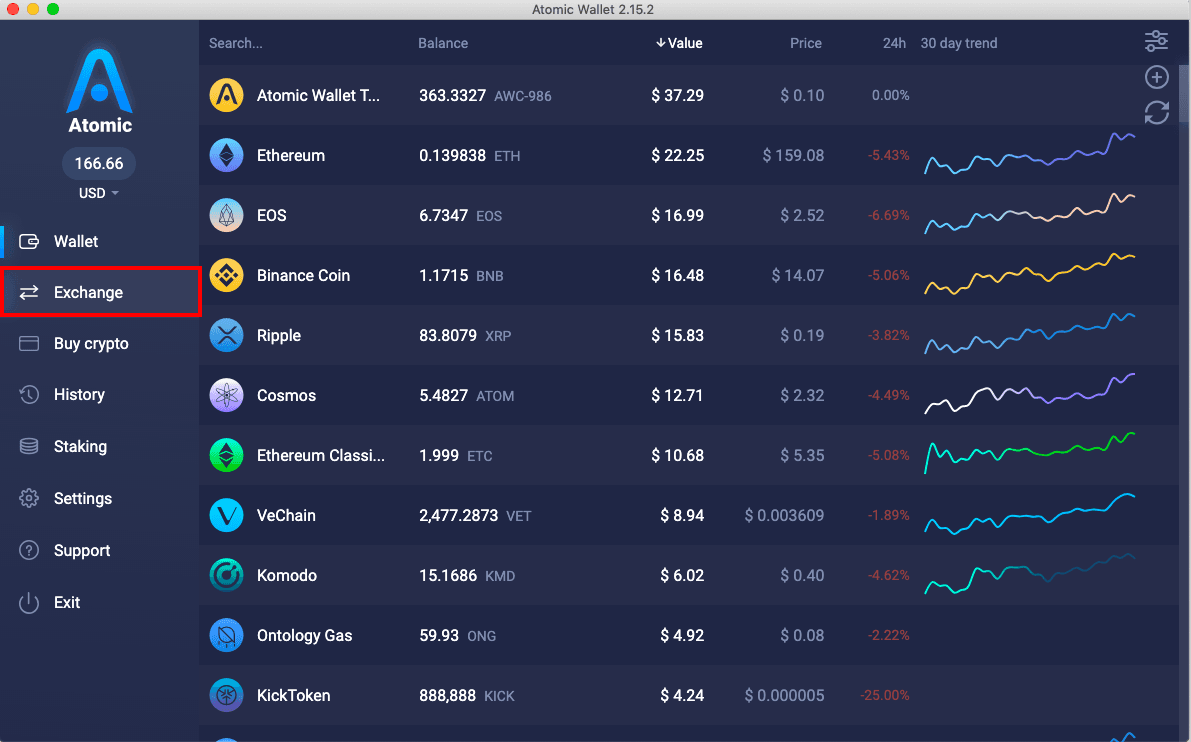
Task: Click the Ethereum Classic trend chart
Action: [x=1029, y=453]
